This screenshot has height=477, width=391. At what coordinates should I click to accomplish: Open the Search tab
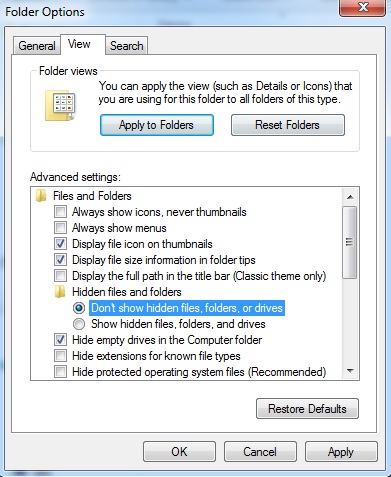tap(127, 46)
